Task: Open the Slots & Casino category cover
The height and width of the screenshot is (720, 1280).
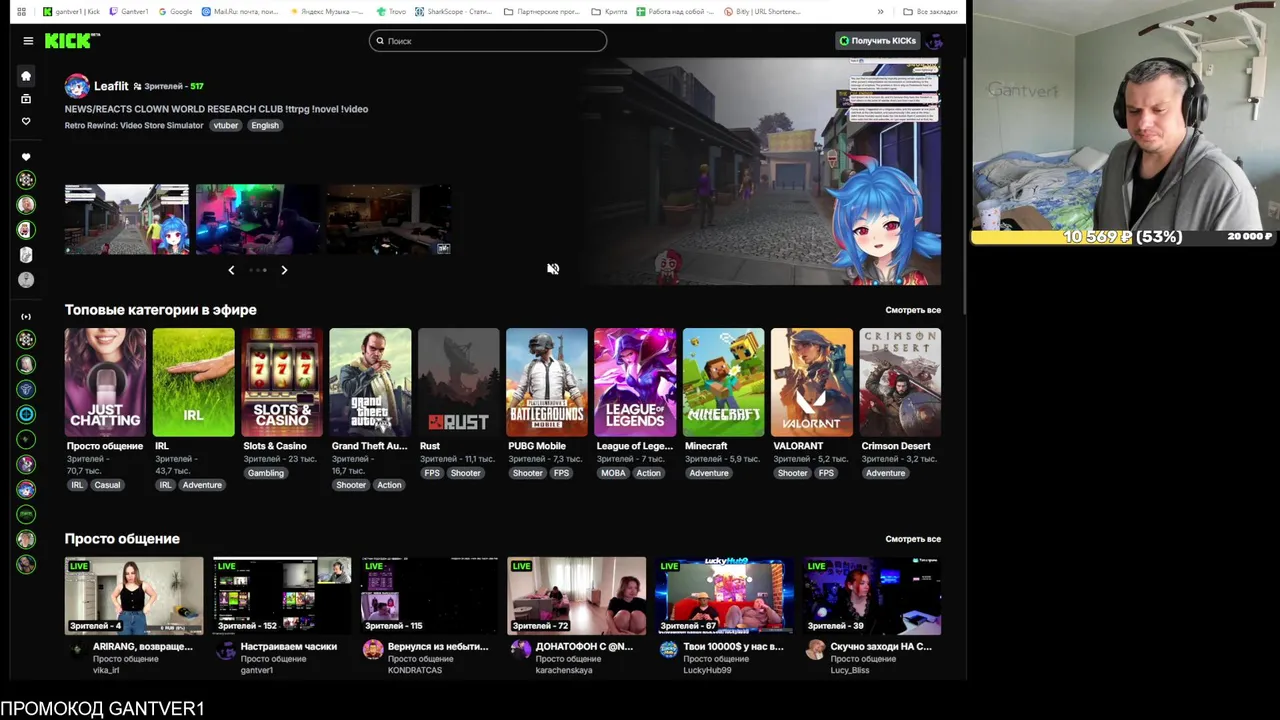Action: (282, 382)
